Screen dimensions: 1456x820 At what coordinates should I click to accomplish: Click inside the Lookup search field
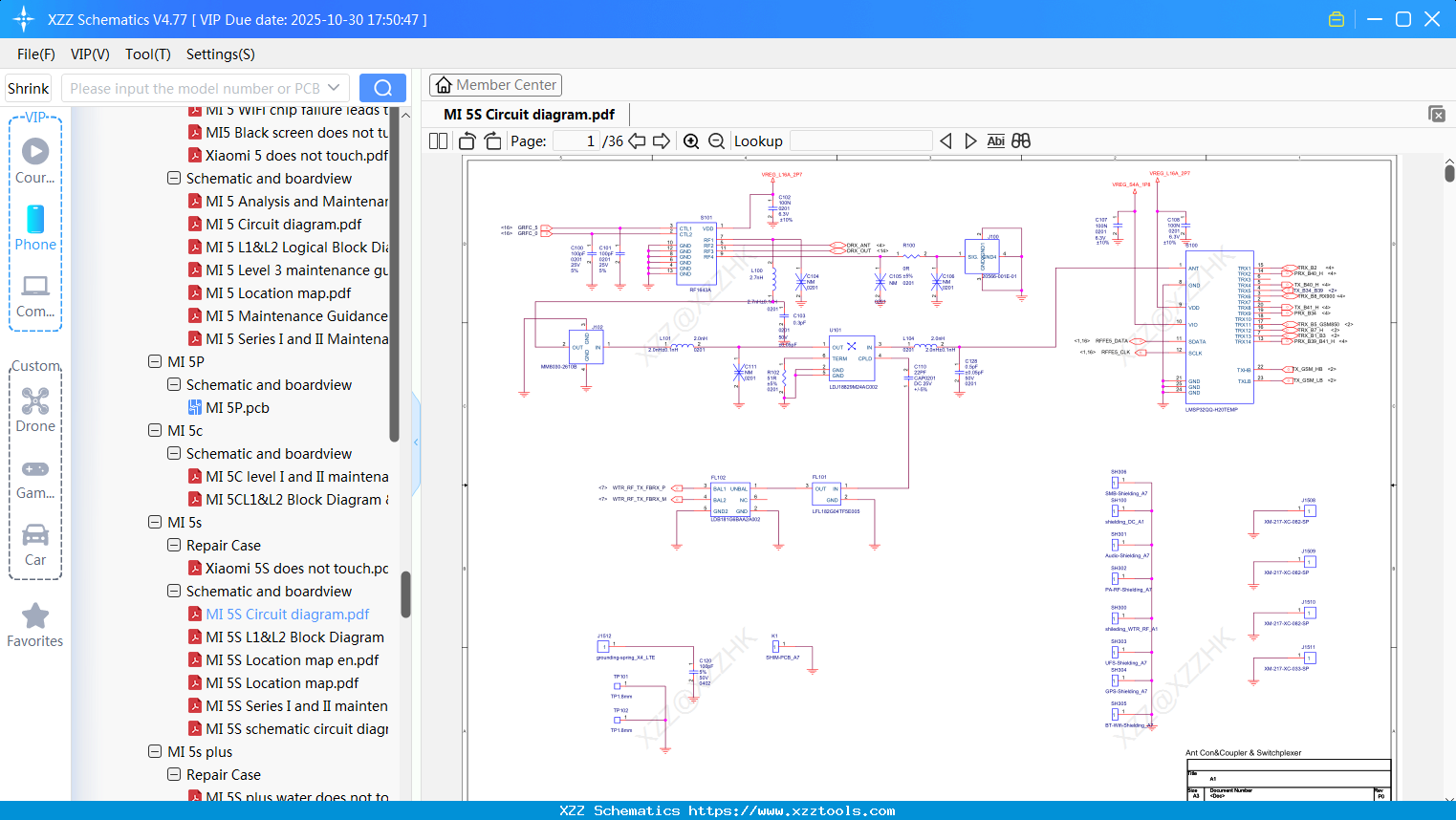pos(858,140)
